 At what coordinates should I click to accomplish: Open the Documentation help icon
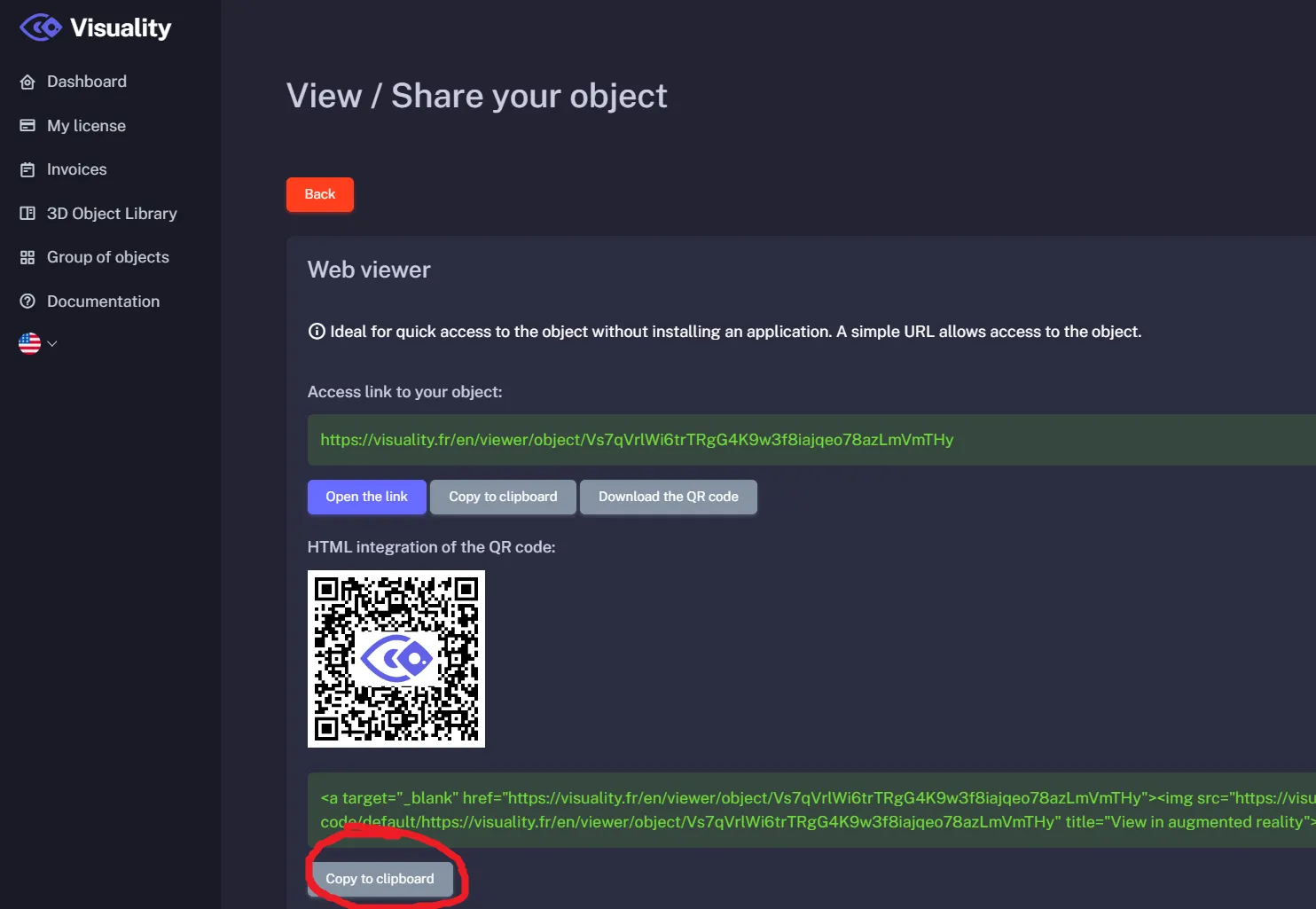27,301
